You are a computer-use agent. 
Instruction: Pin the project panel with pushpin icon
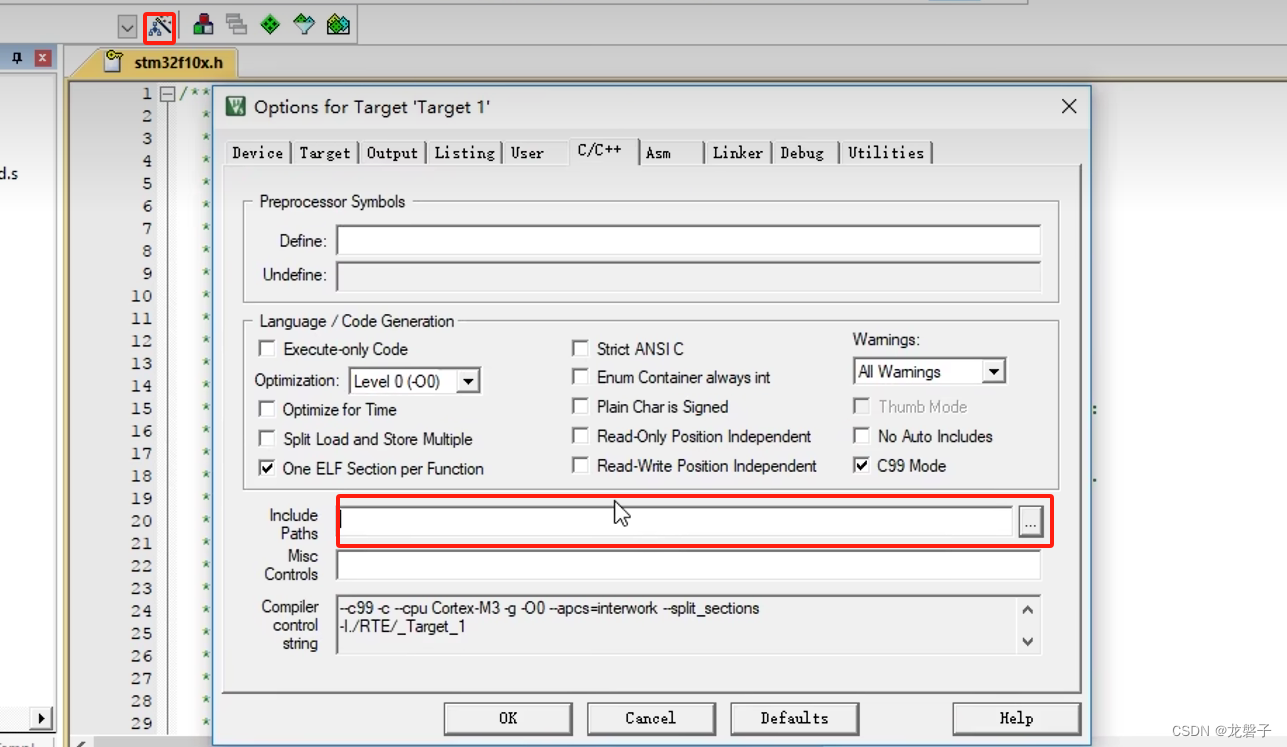(x=17, y=59)
